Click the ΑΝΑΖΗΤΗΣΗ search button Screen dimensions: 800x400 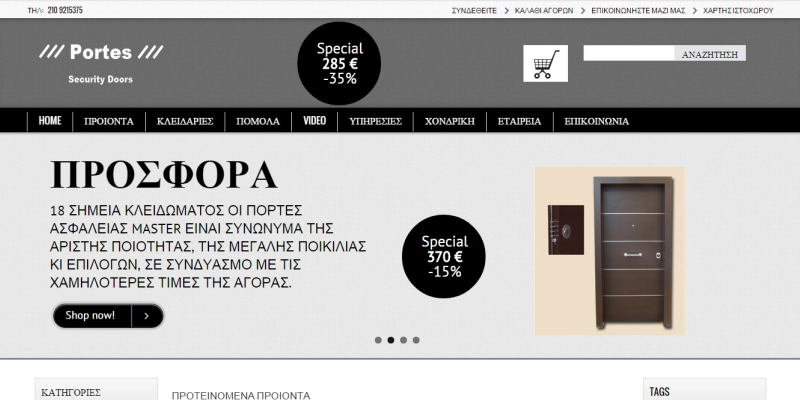pos(710,53)
